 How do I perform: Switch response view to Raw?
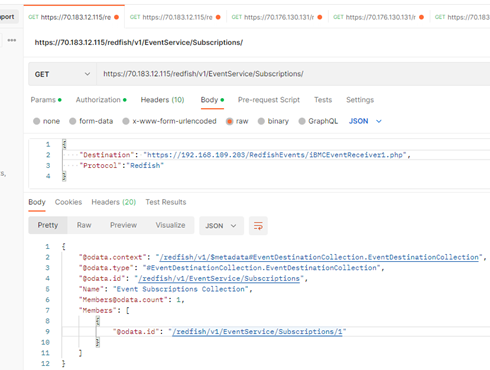click(84, 225)
